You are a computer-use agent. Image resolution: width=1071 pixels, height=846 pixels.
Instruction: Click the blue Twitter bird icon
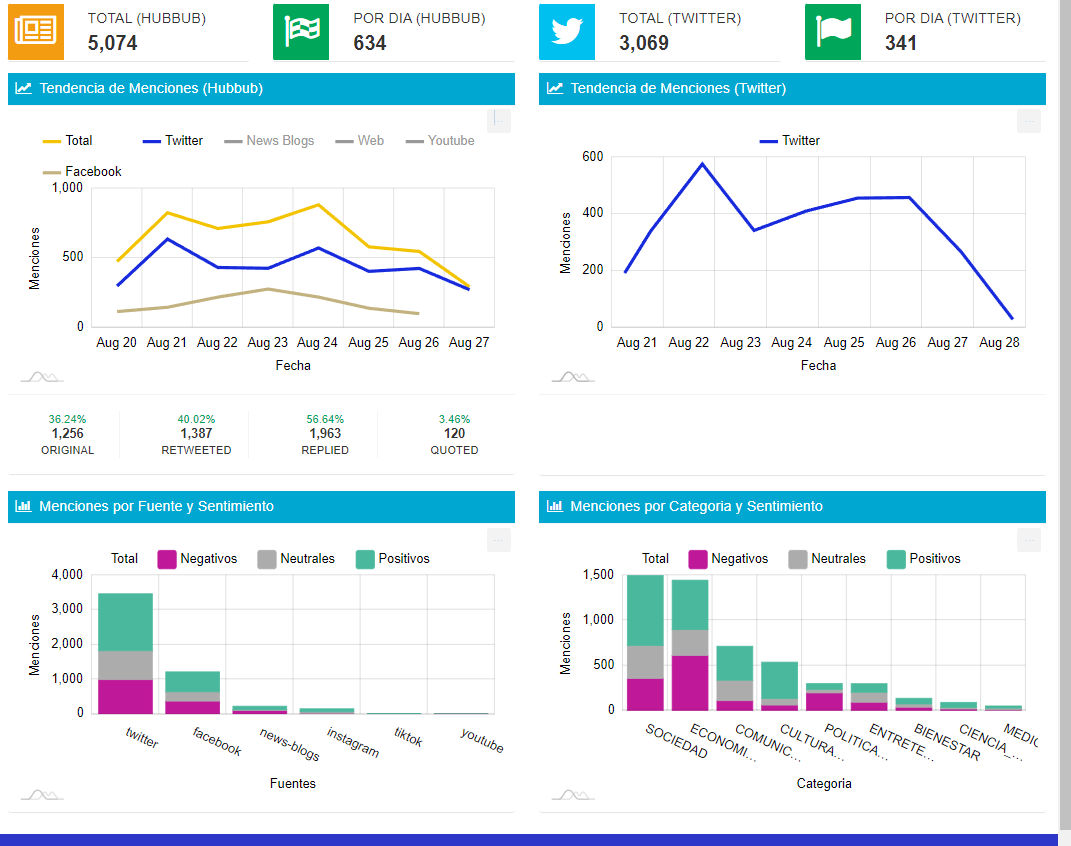[x=566, y=31]
